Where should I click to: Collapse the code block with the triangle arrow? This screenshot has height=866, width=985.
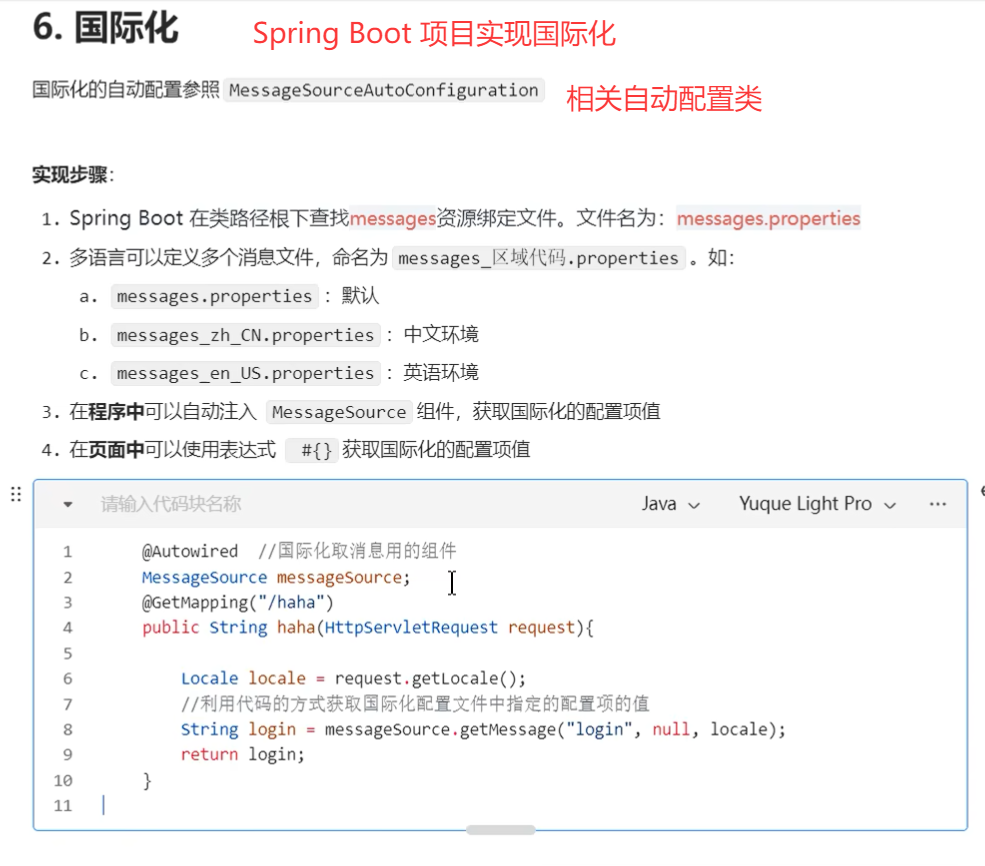pyautogui.click(x=68, y=504)
